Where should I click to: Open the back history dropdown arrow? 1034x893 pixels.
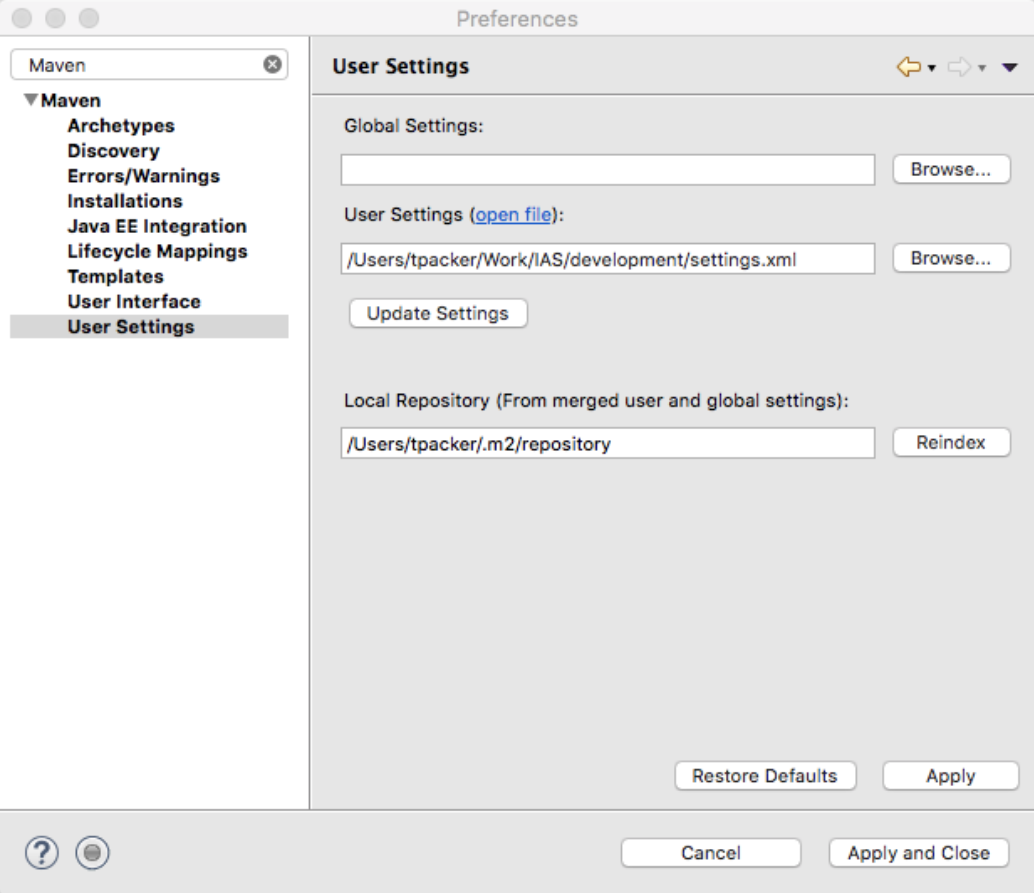[x=932, y=68]
